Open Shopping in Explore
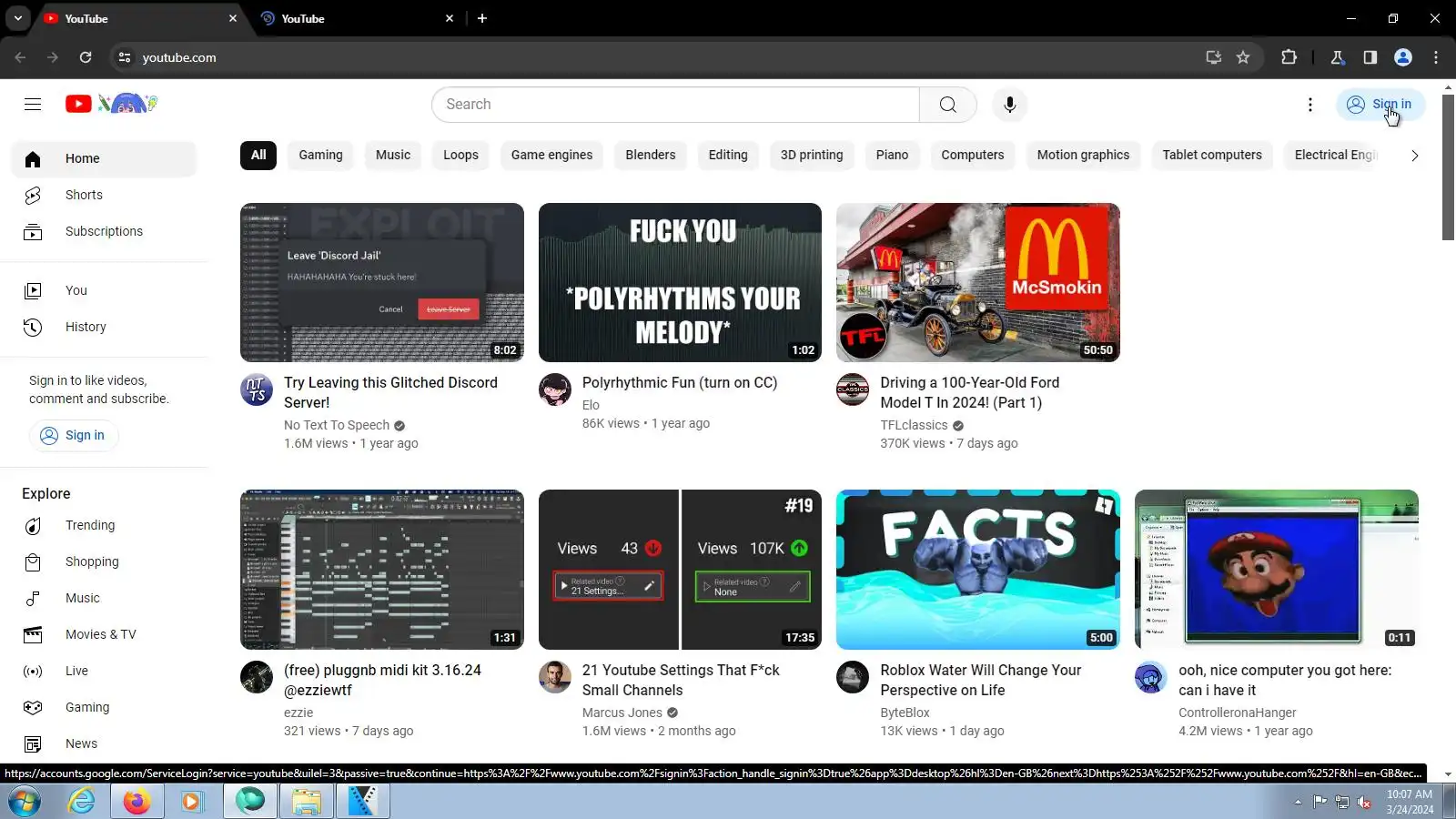Screen dimensions: 1456x819 [104, 561]
